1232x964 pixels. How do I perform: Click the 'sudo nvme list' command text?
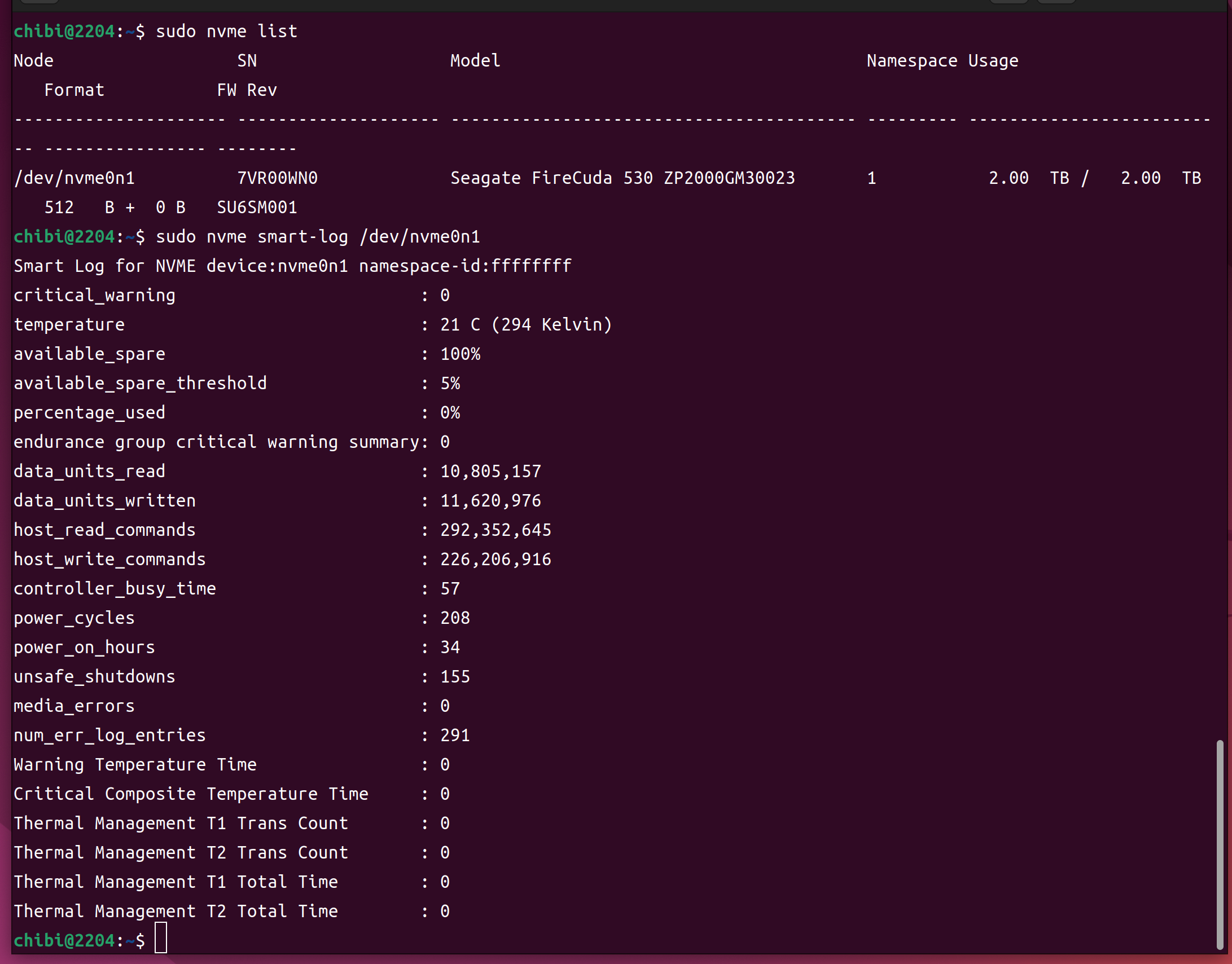226,31
